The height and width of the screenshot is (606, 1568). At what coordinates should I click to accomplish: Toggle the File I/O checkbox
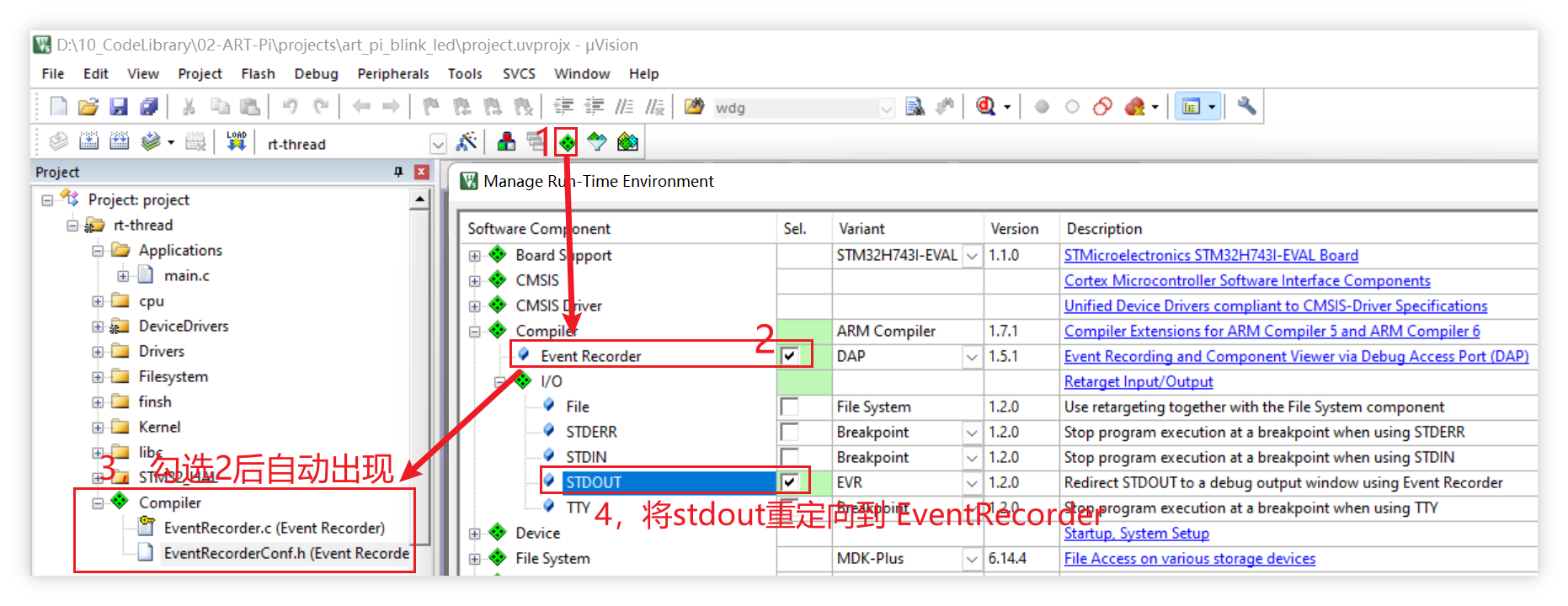coord(789,407)
